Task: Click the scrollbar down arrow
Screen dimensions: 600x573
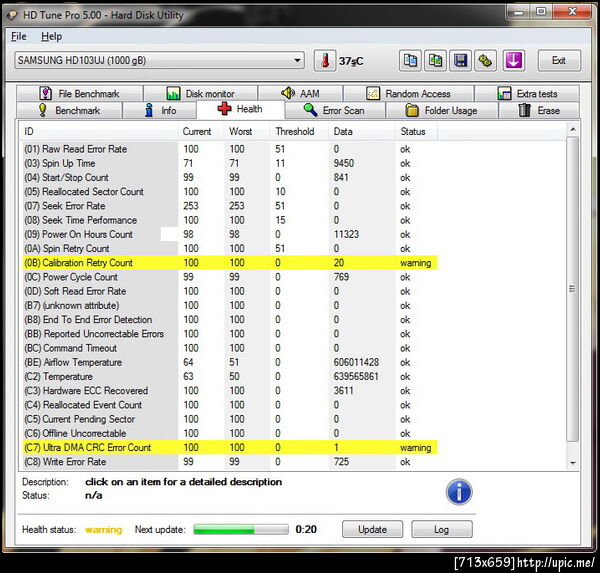Action: click(x=572, y=463)
